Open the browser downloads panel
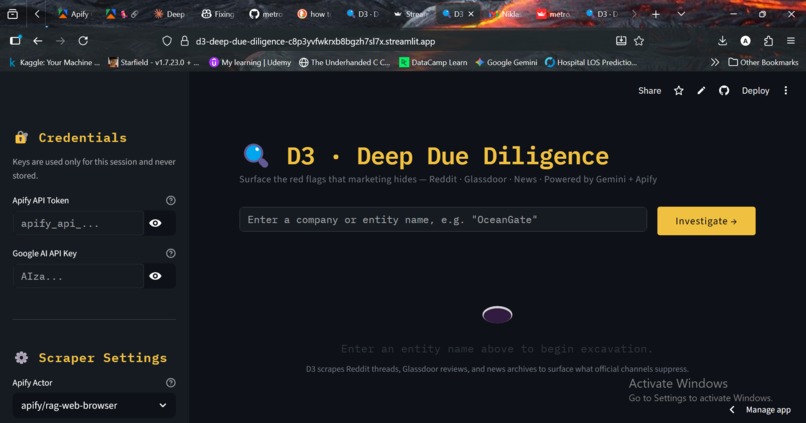The height and width of the screenshot is (423, 806). [x=722, y=41]
